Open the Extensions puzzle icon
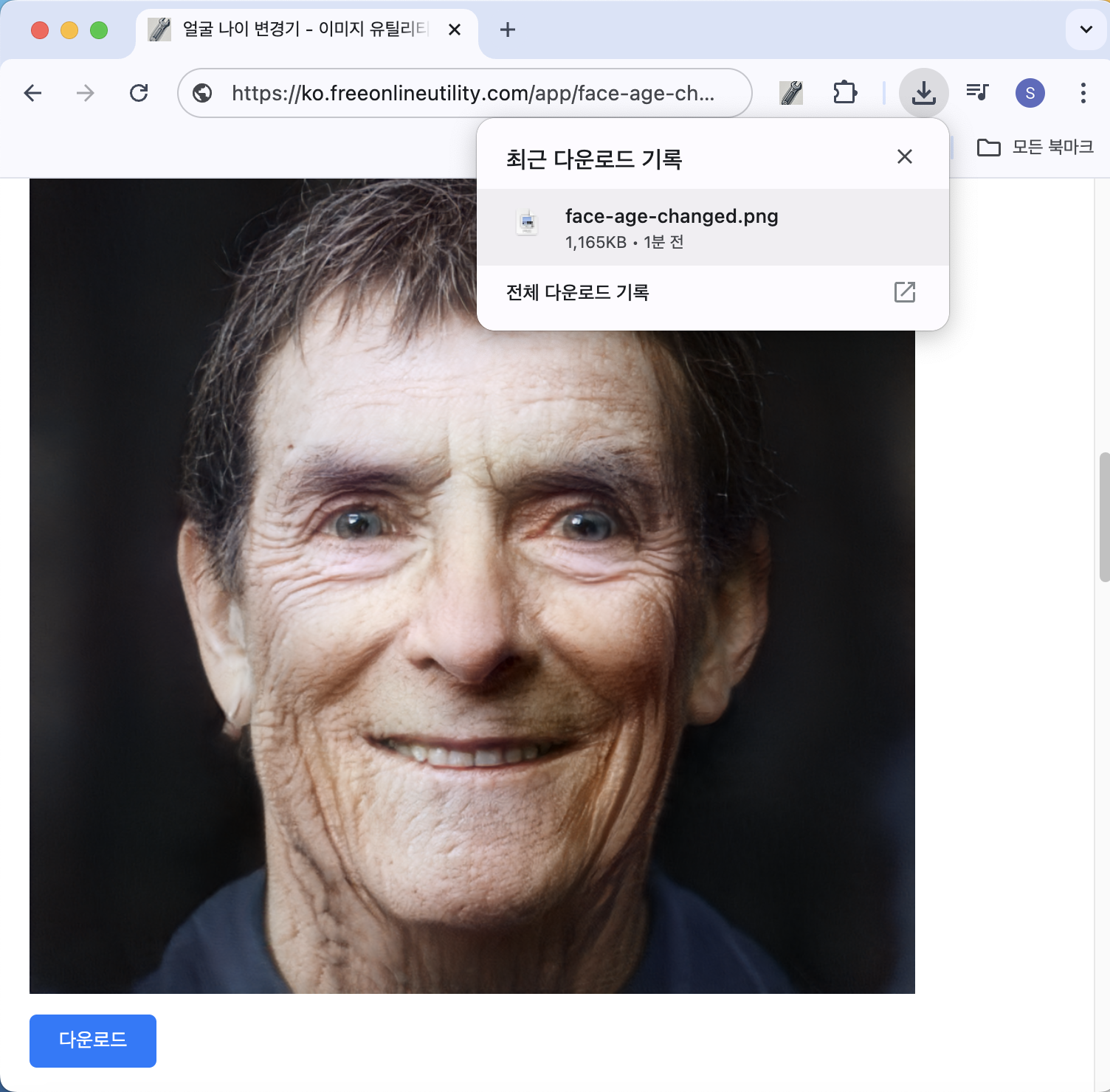Screen dimensions: 1110x1092 coord(845,93)
